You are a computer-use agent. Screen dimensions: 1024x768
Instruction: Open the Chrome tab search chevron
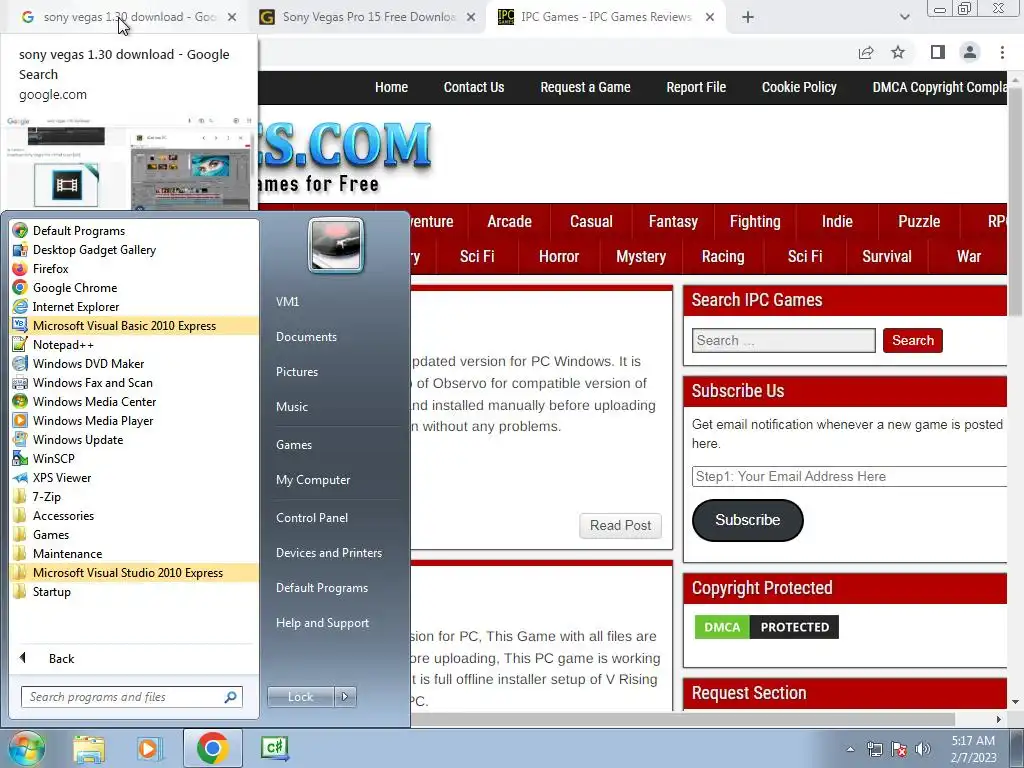904,17
